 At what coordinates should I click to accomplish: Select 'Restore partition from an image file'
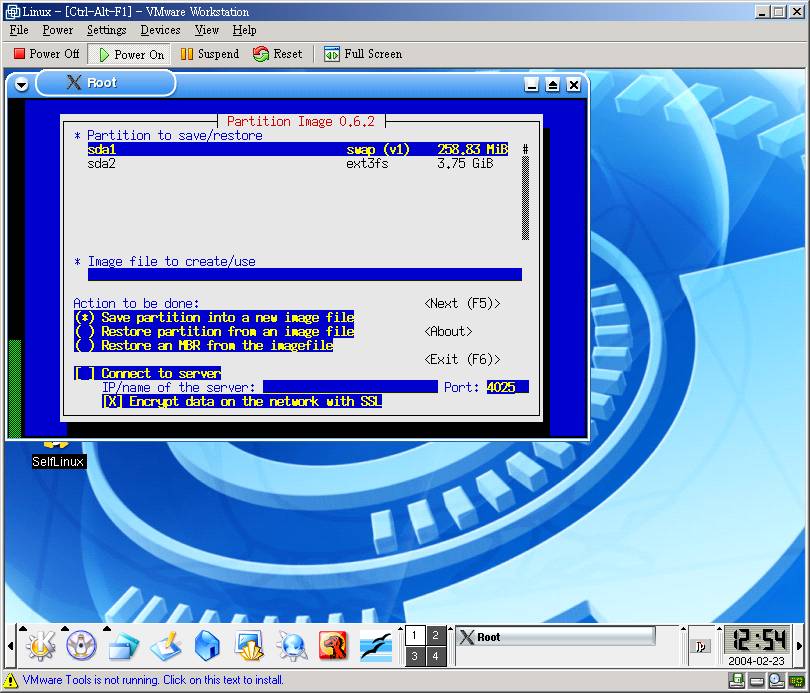(214, 331)
